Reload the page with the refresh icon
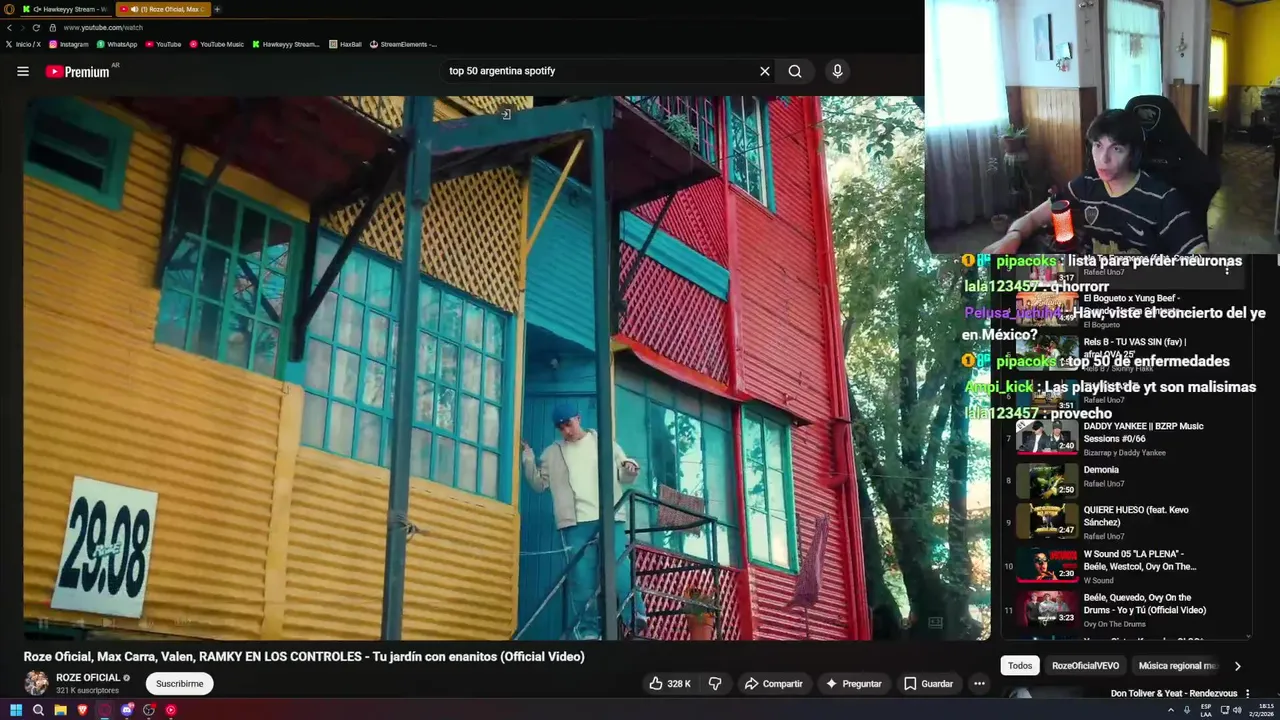This screenshot has width=1280, height=720. [36, 28]
